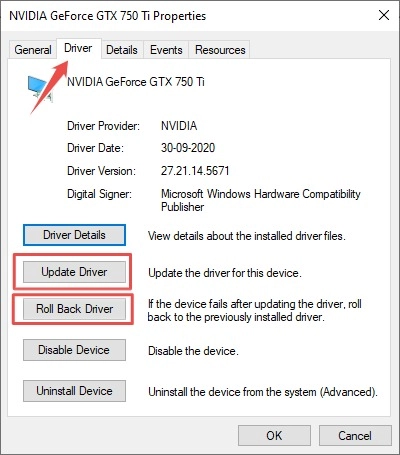The height and width of the screenshot is (455, 400).
Task: Click the NVIDIA driver provider value
Action: (179, 126)
